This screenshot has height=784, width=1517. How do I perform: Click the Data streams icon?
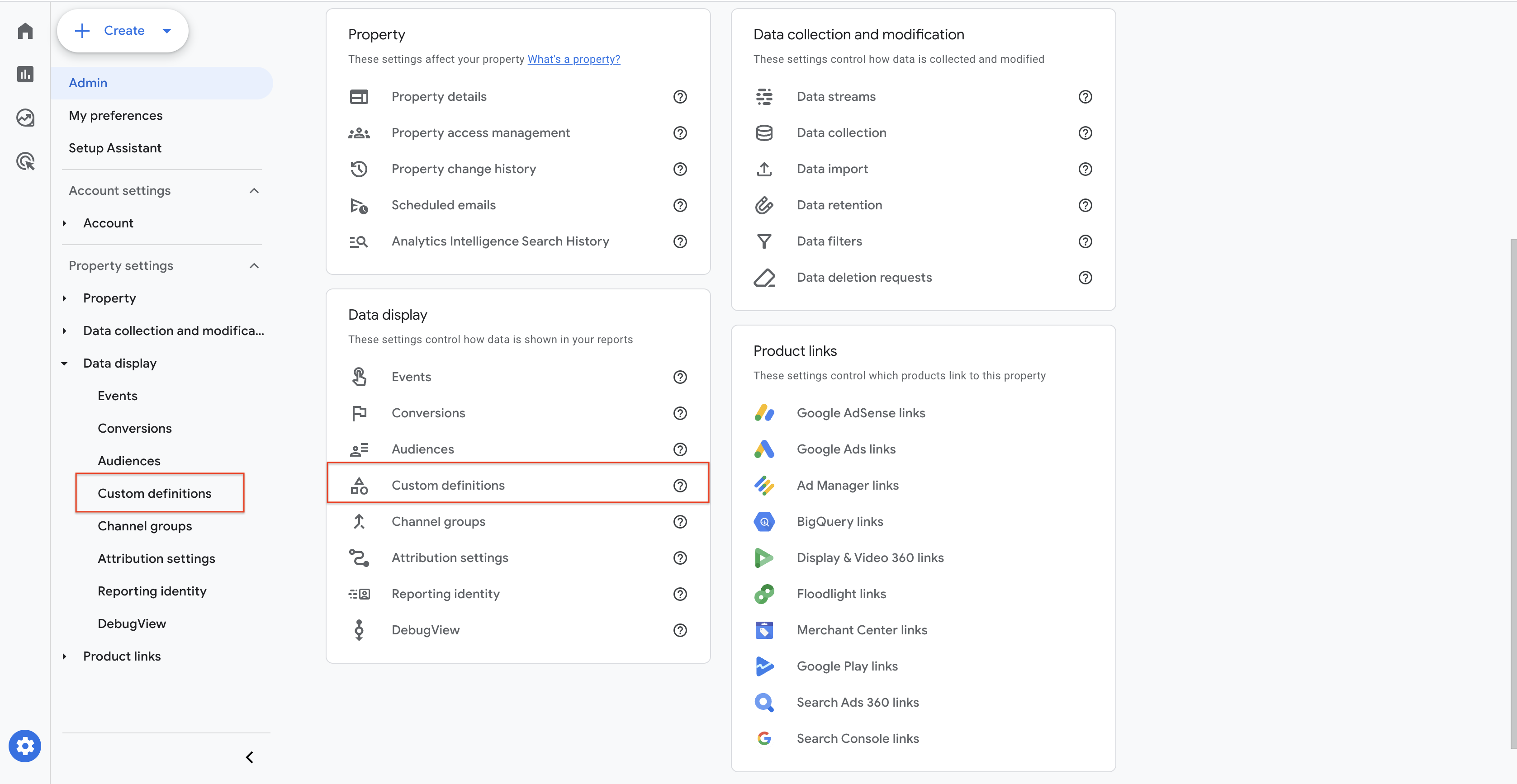tap(764, 96)
